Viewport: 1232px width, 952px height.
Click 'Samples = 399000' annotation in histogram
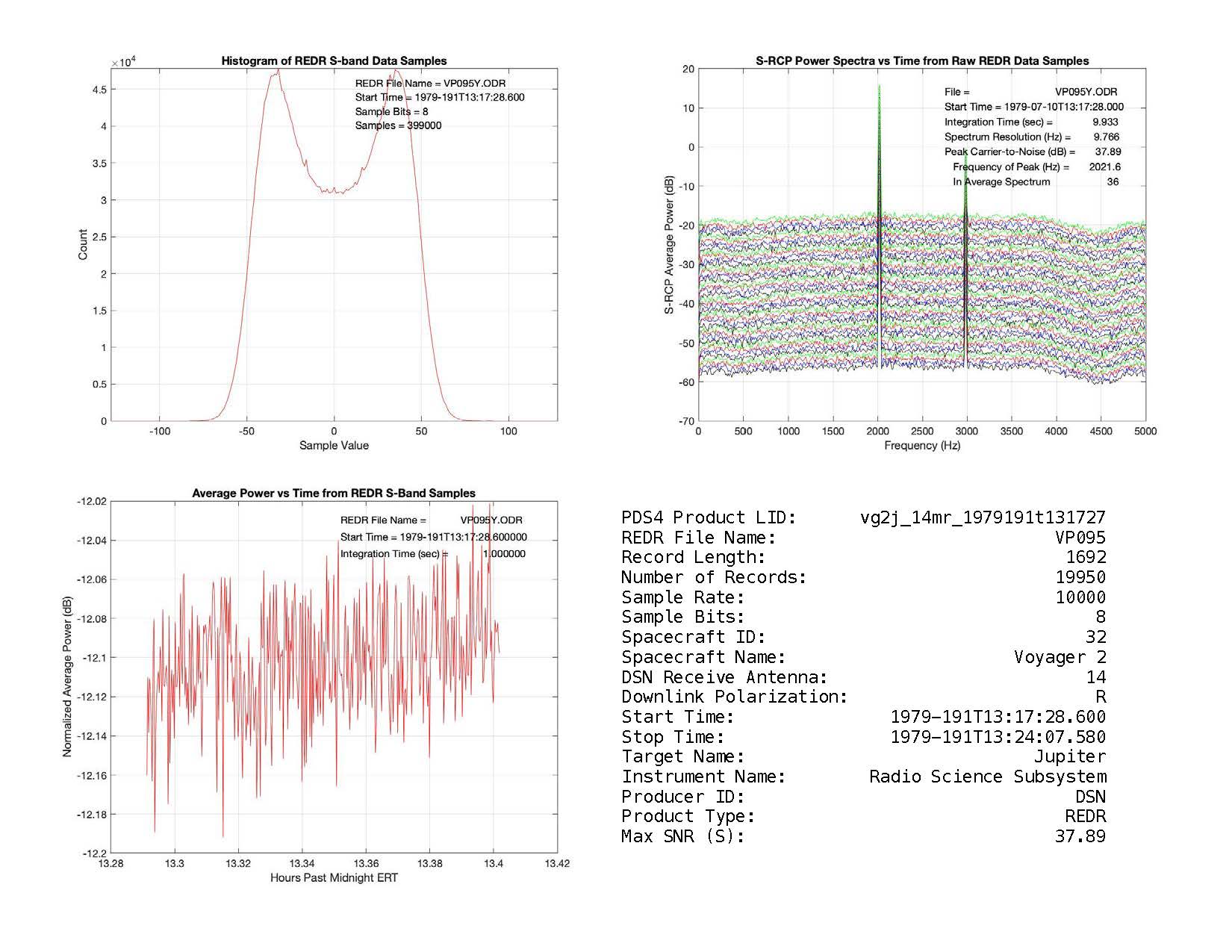click(x=398, y=125)
